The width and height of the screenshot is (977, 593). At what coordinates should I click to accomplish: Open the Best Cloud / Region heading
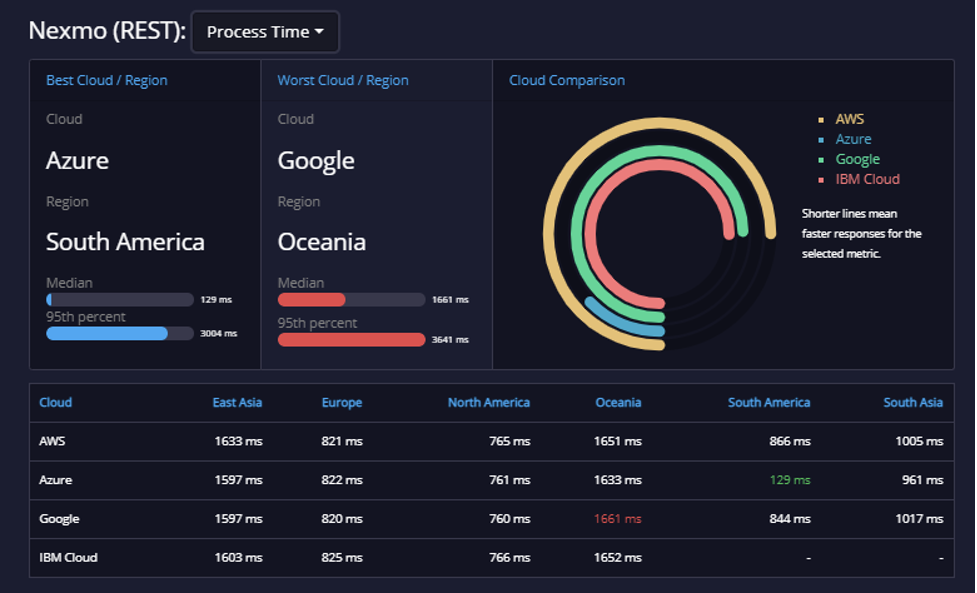(107, 80)
